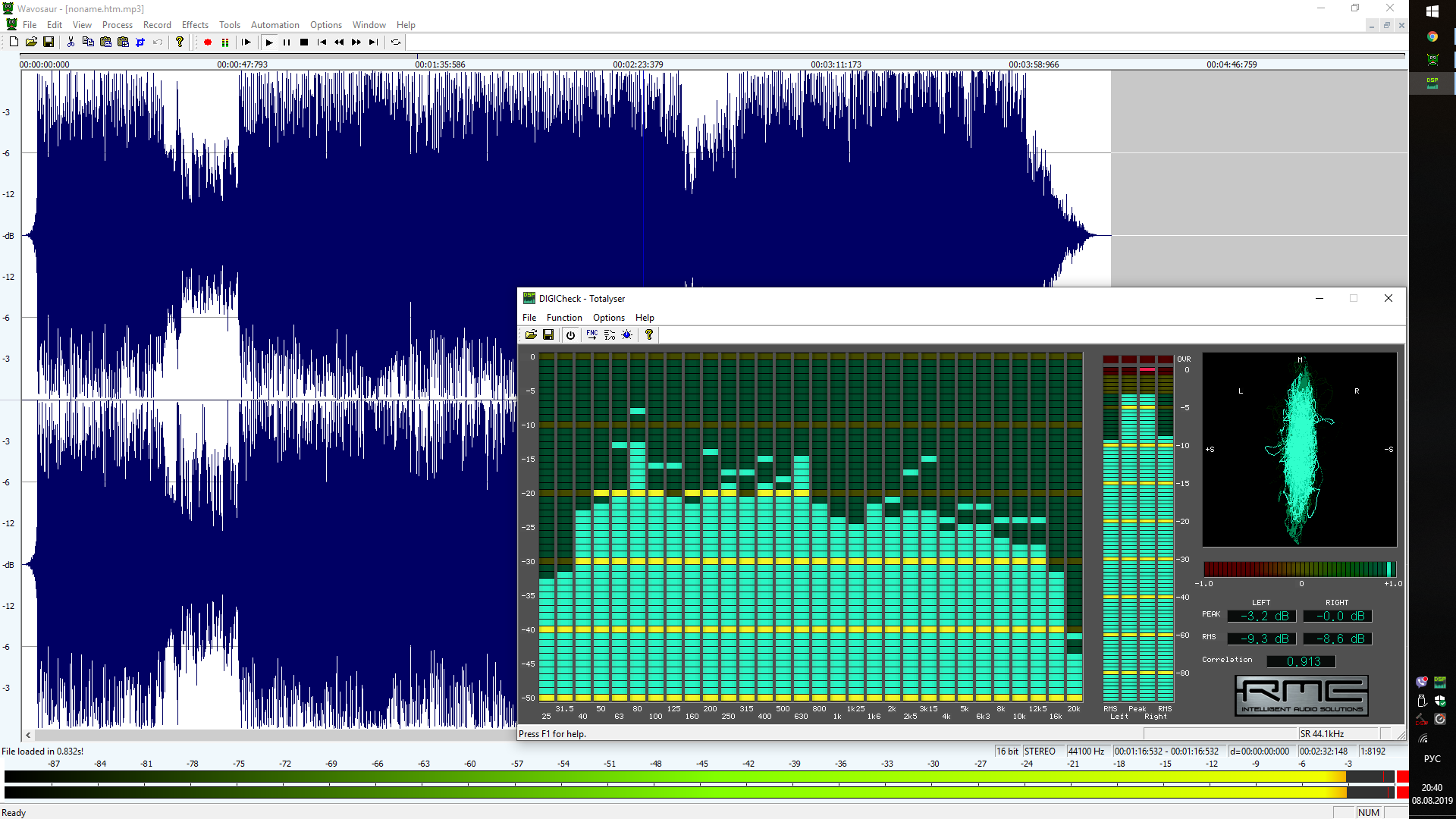Click the Stop playback button
Image resolution: width=1456 pixels, height=819 pixels.
[304, 42]
